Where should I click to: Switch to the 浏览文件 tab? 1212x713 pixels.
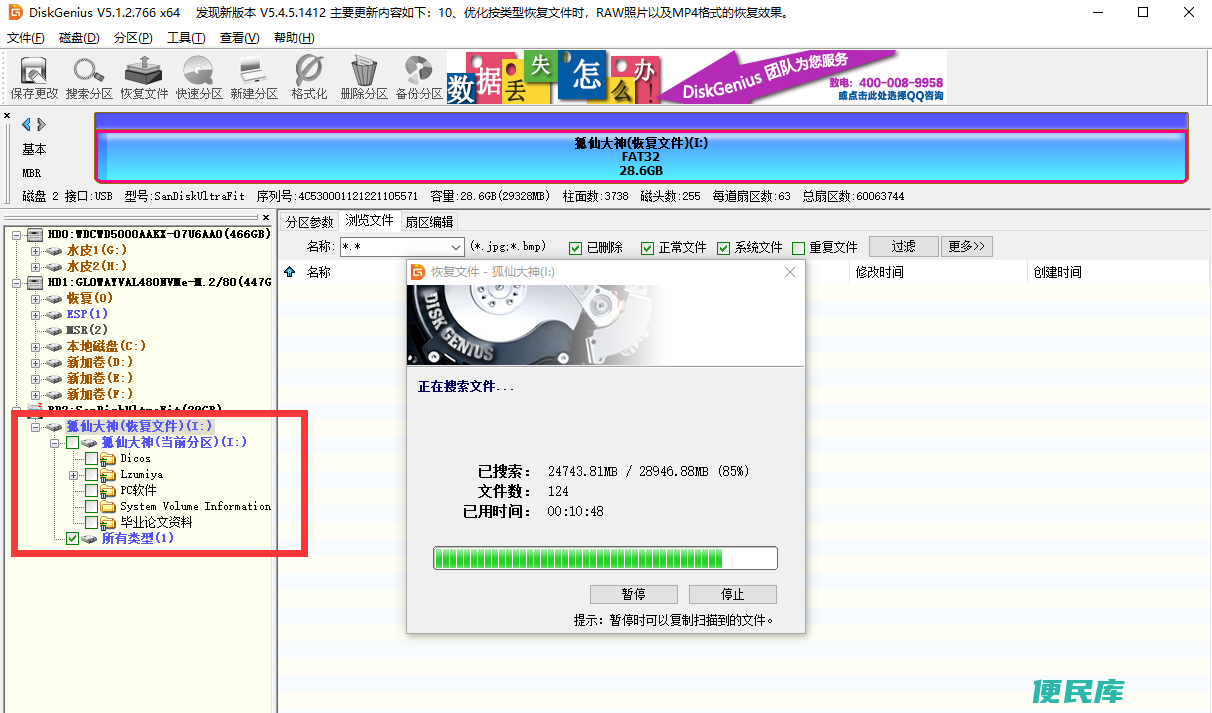tap(369, 221)
